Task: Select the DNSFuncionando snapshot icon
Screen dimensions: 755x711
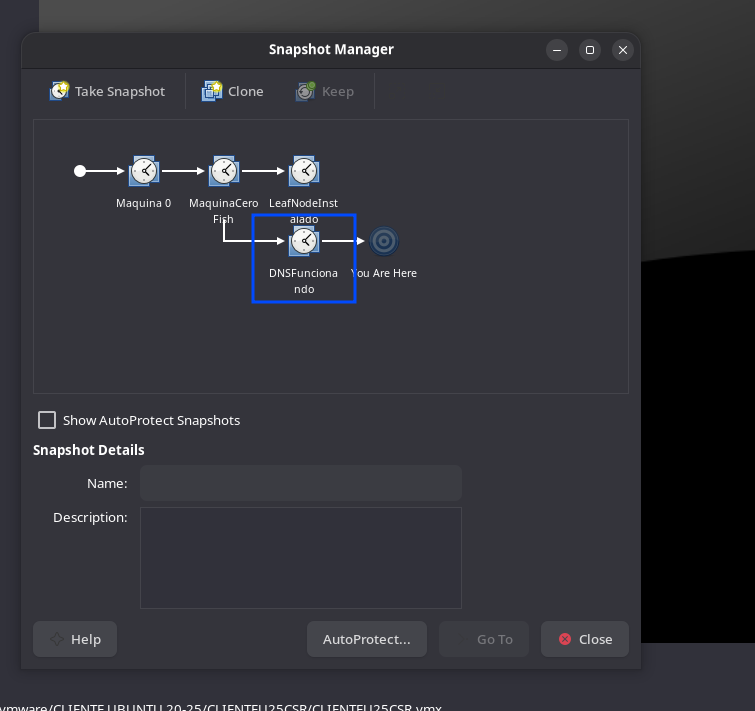Action: (x=304, y=241)
